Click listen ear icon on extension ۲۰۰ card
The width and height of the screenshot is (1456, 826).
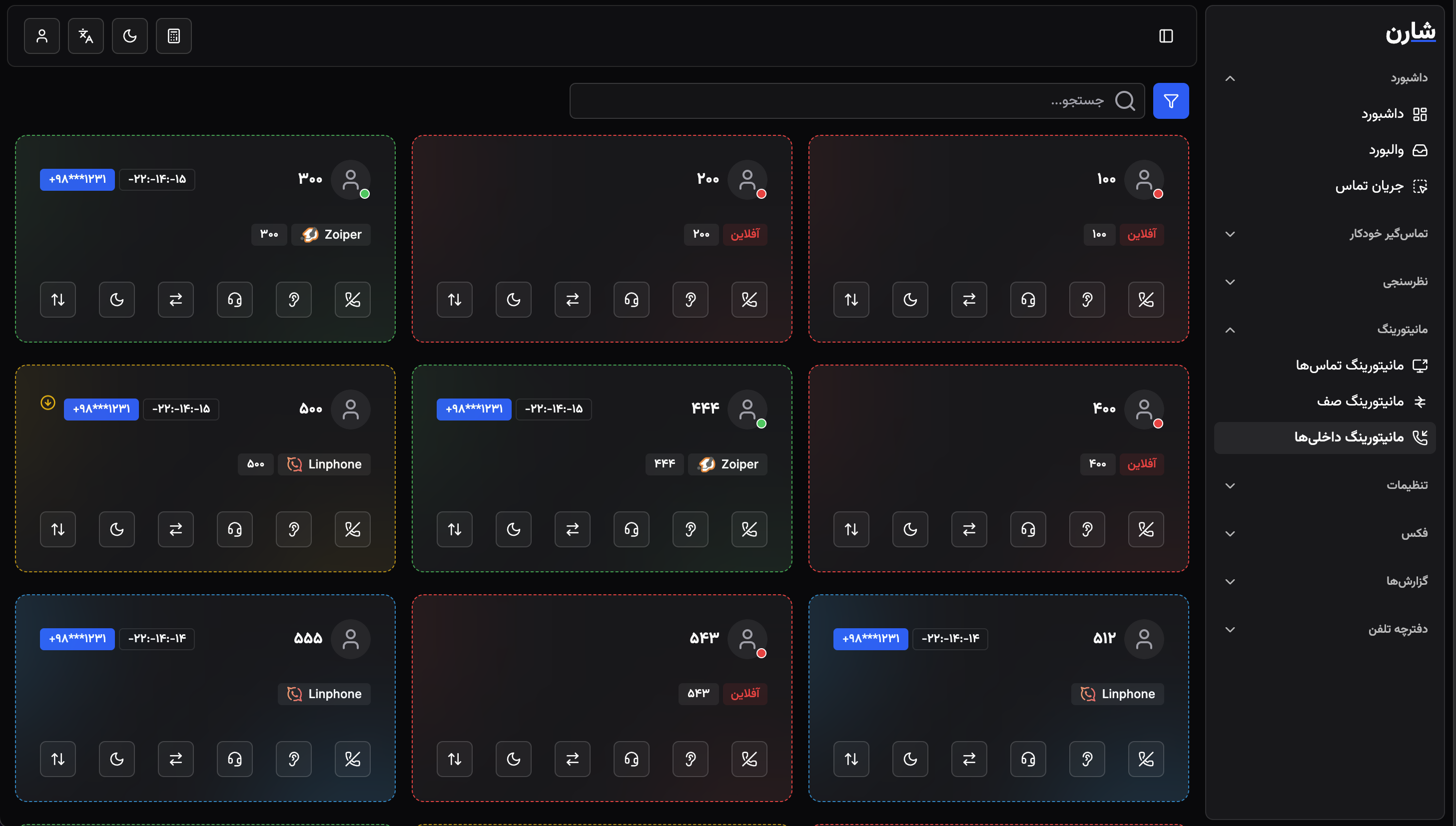690,300
